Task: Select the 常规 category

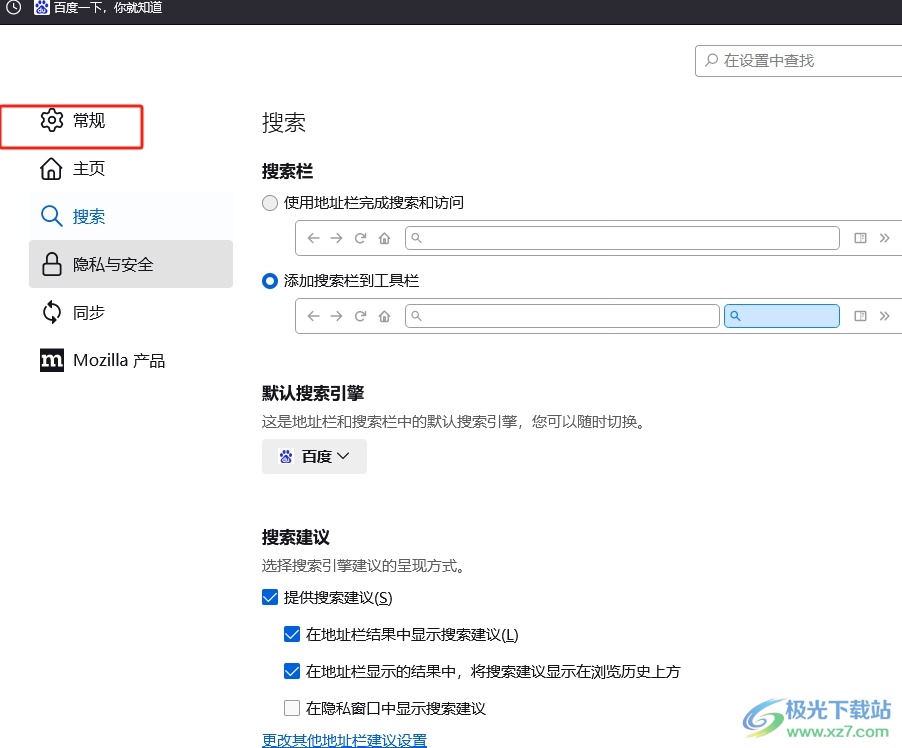Action: (x=131, y=121)
